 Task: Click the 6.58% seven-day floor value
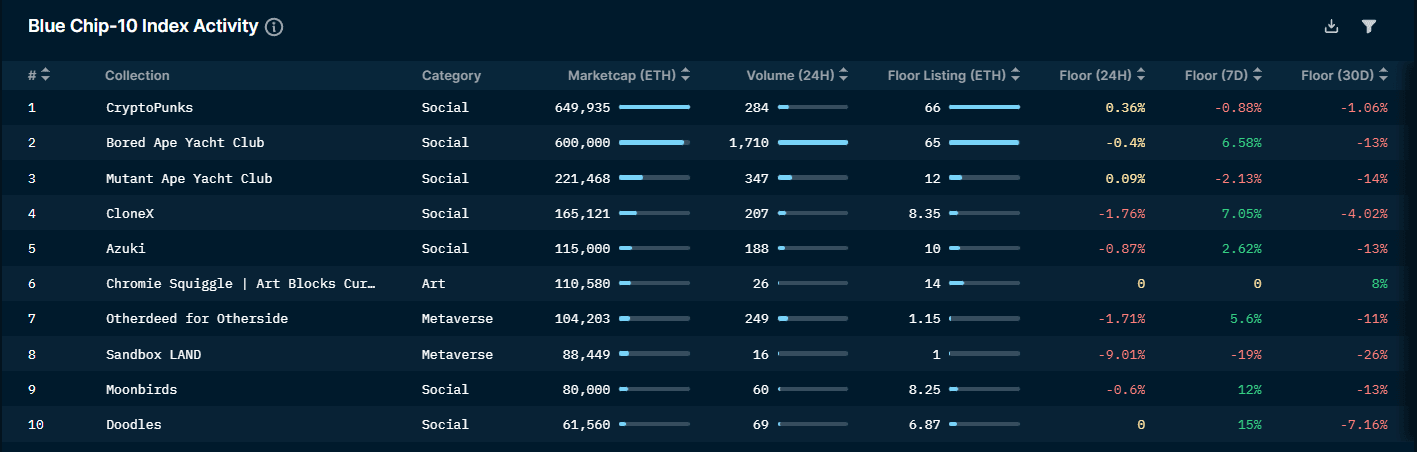coord(1241,143)
